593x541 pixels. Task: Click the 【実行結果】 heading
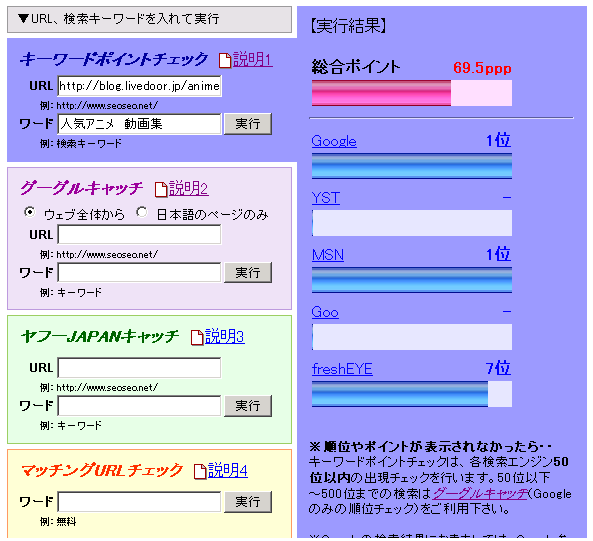point(348,26)
